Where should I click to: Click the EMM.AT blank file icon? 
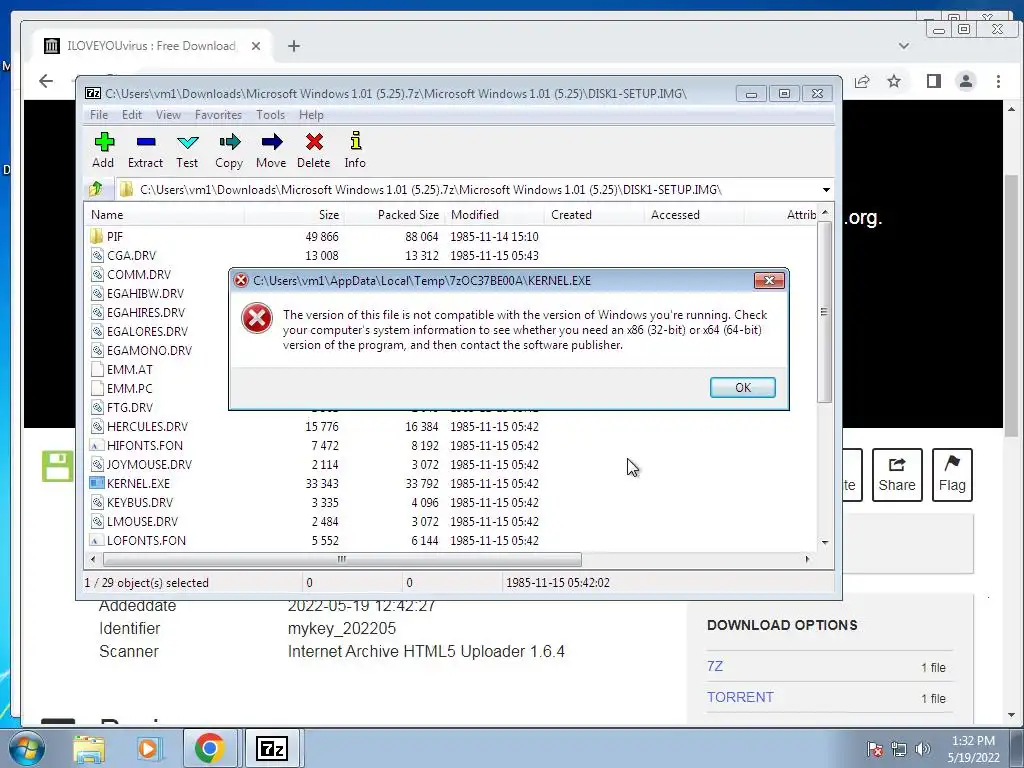click(x=97, y=370)
